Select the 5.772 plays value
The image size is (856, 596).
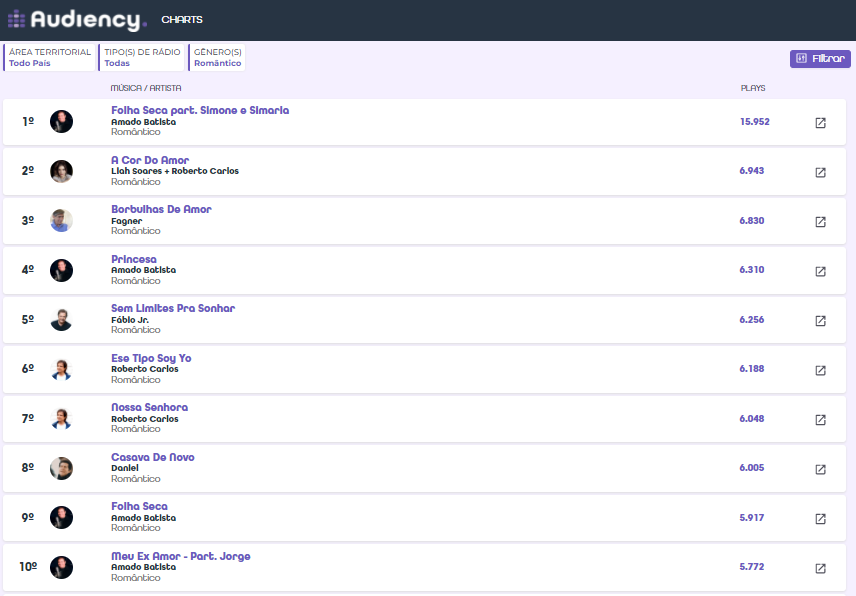pos(752,567)
